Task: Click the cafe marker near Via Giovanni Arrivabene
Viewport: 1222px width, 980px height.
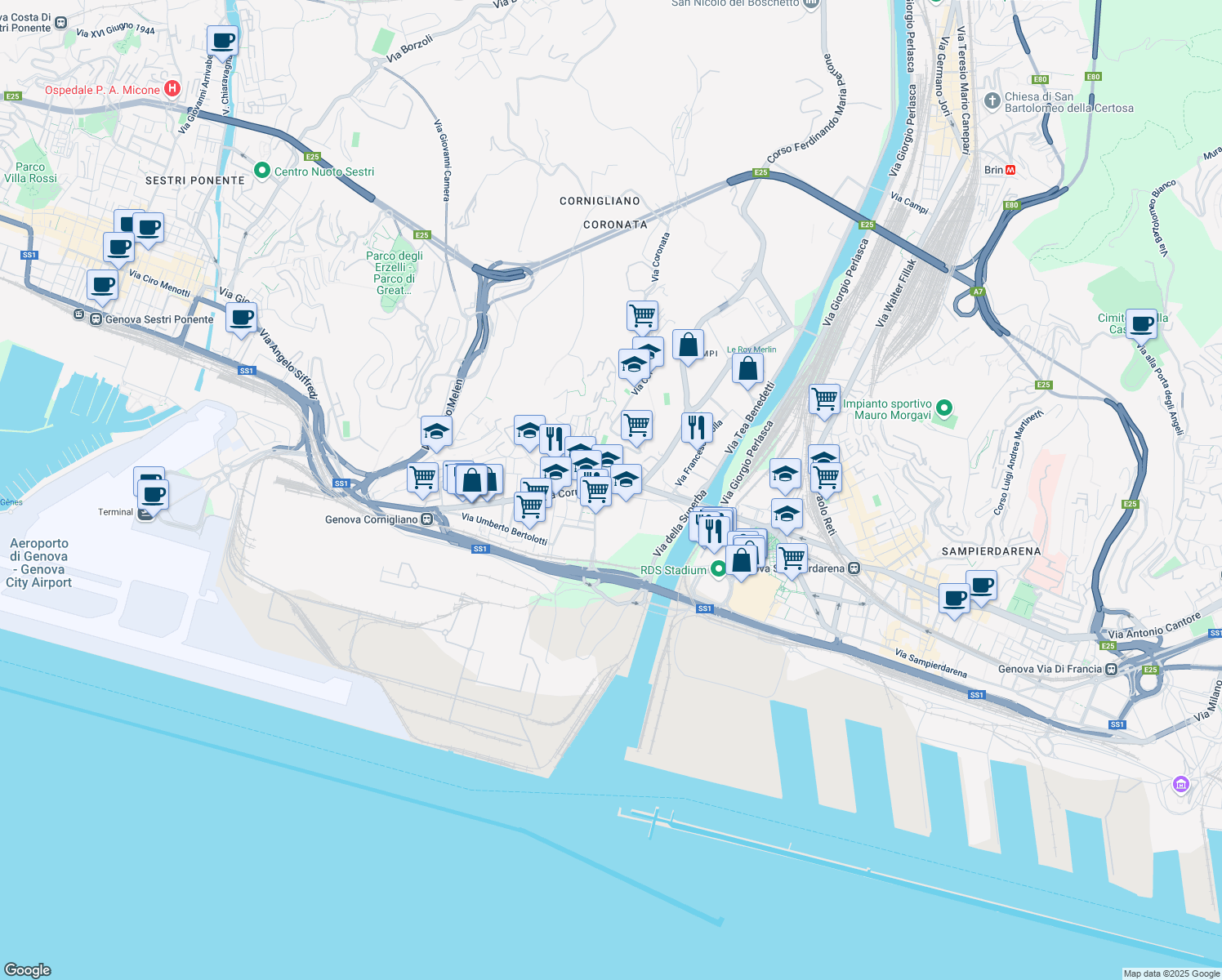Action: click(222, 40)
